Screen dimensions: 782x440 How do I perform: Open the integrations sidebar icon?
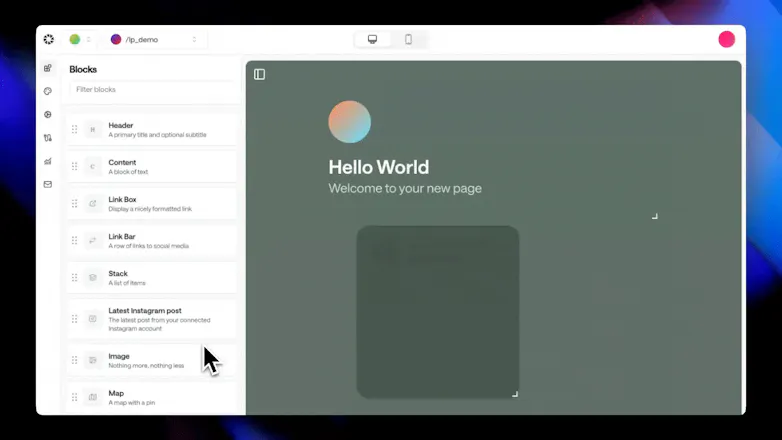48,138
